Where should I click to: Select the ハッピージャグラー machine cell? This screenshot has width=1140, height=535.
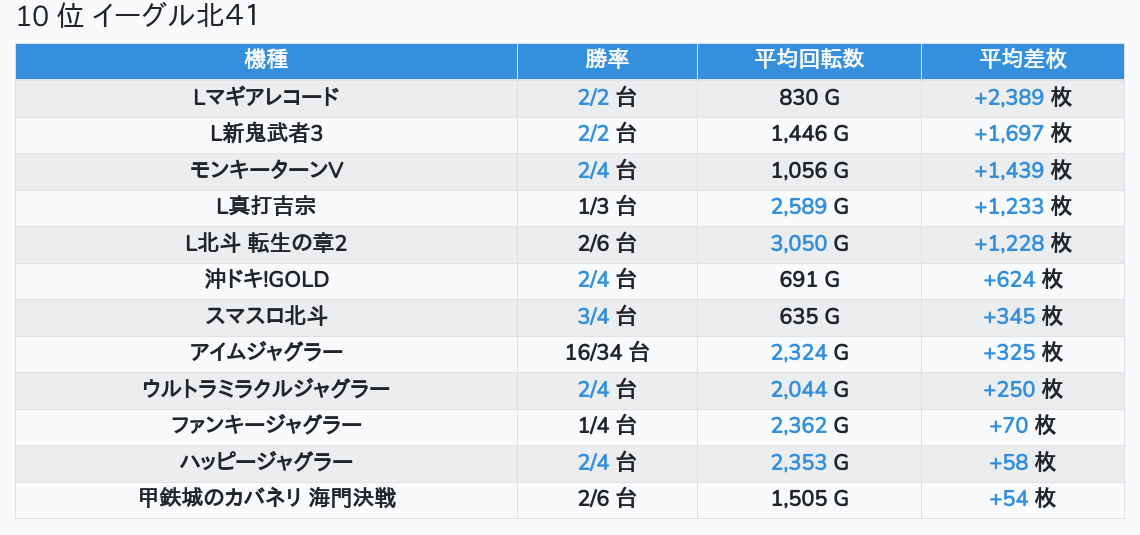[x=266, y=463]
